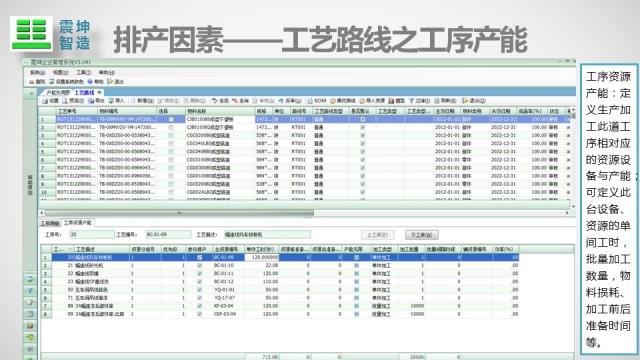Click the 退出 icon in the grid toolbar
Image resolution: width=640 pixels, height=360 pixels.
click(465, 100)
